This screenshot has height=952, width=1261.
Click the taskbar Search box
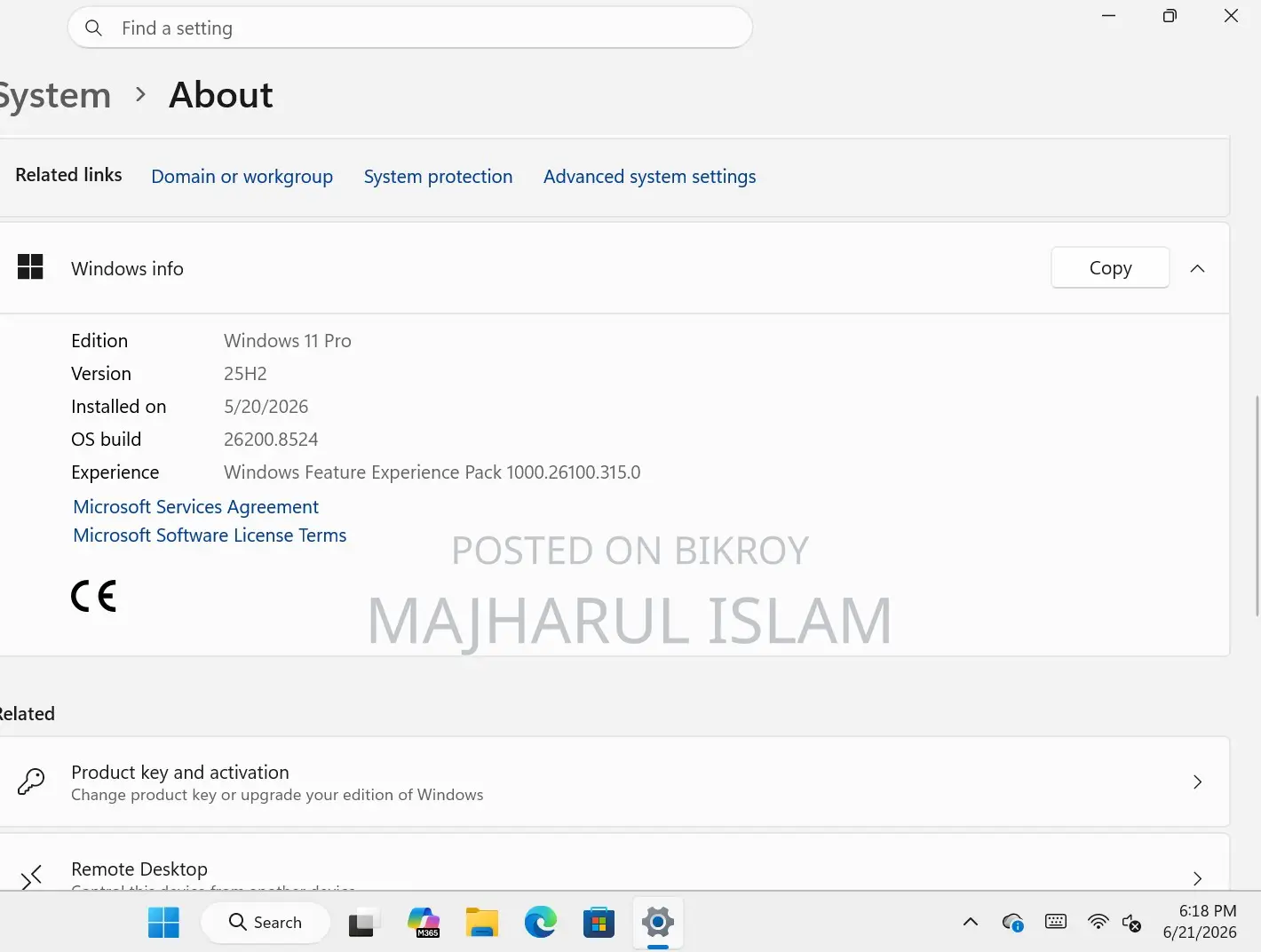266,923
